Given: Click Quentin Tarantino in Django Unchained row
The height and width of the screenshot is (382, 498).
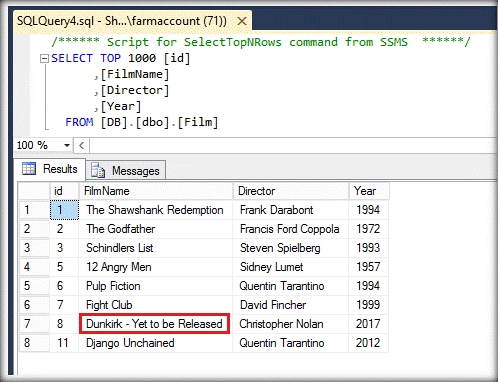Looking at the screenshot, I should point(291,343).
